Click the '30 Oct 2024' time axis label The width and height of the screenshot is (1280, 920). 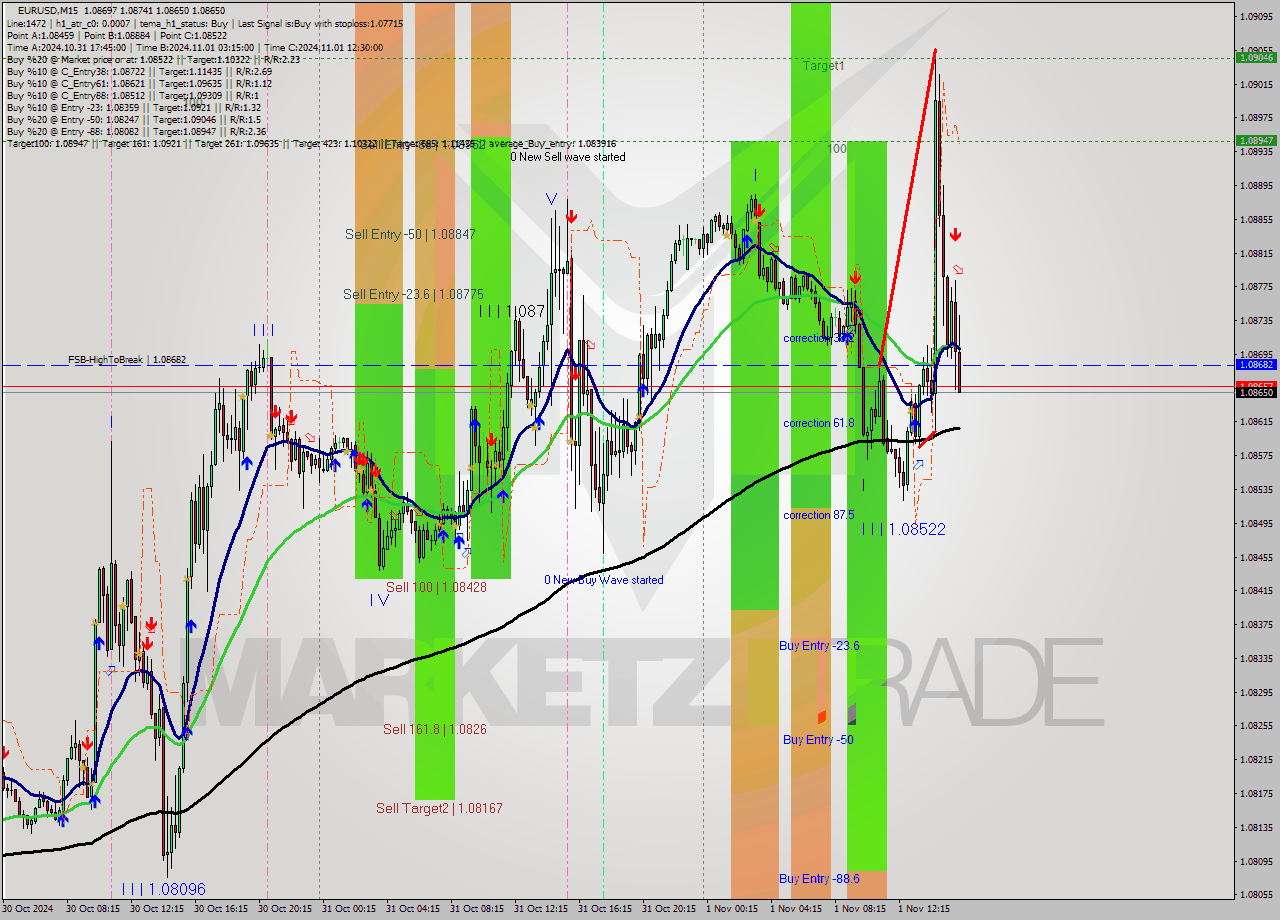tap(29, 909)
